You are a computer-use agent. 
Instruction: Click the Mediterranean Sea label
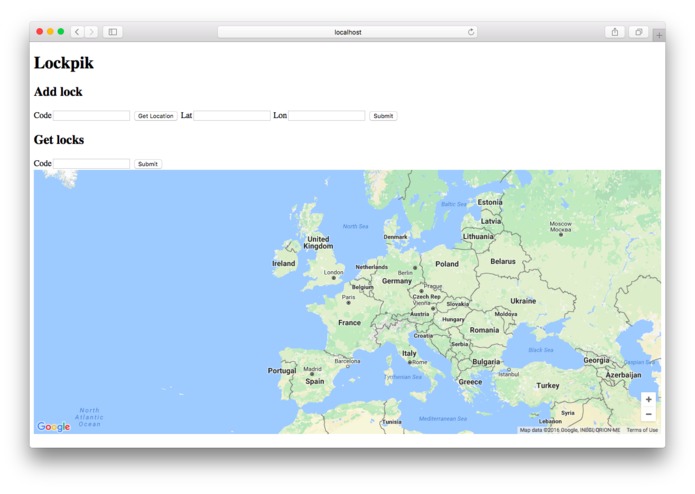pyautogui.click(x=443, y=419)
